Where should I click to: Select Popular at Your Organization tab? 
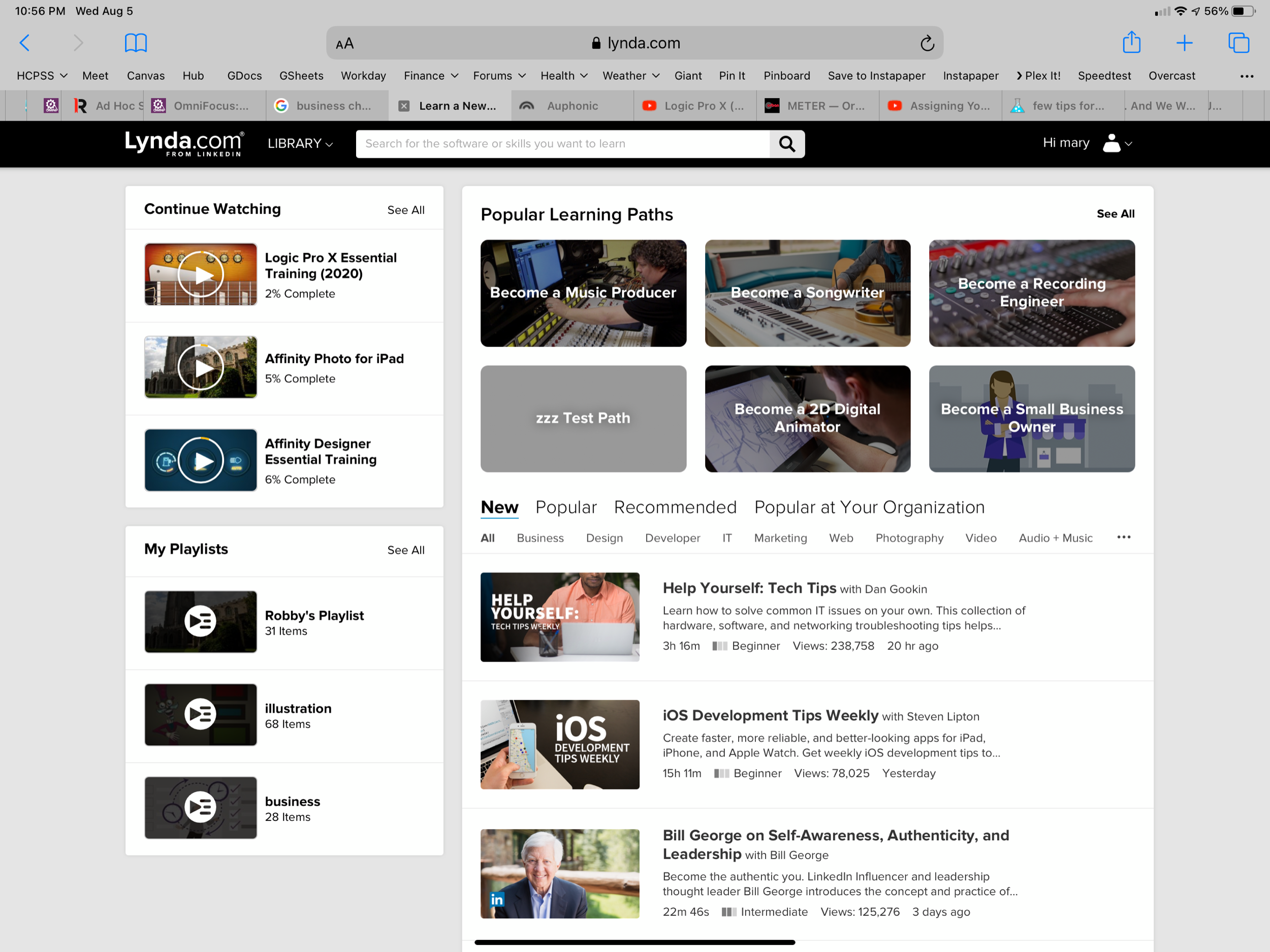[869, 507]
